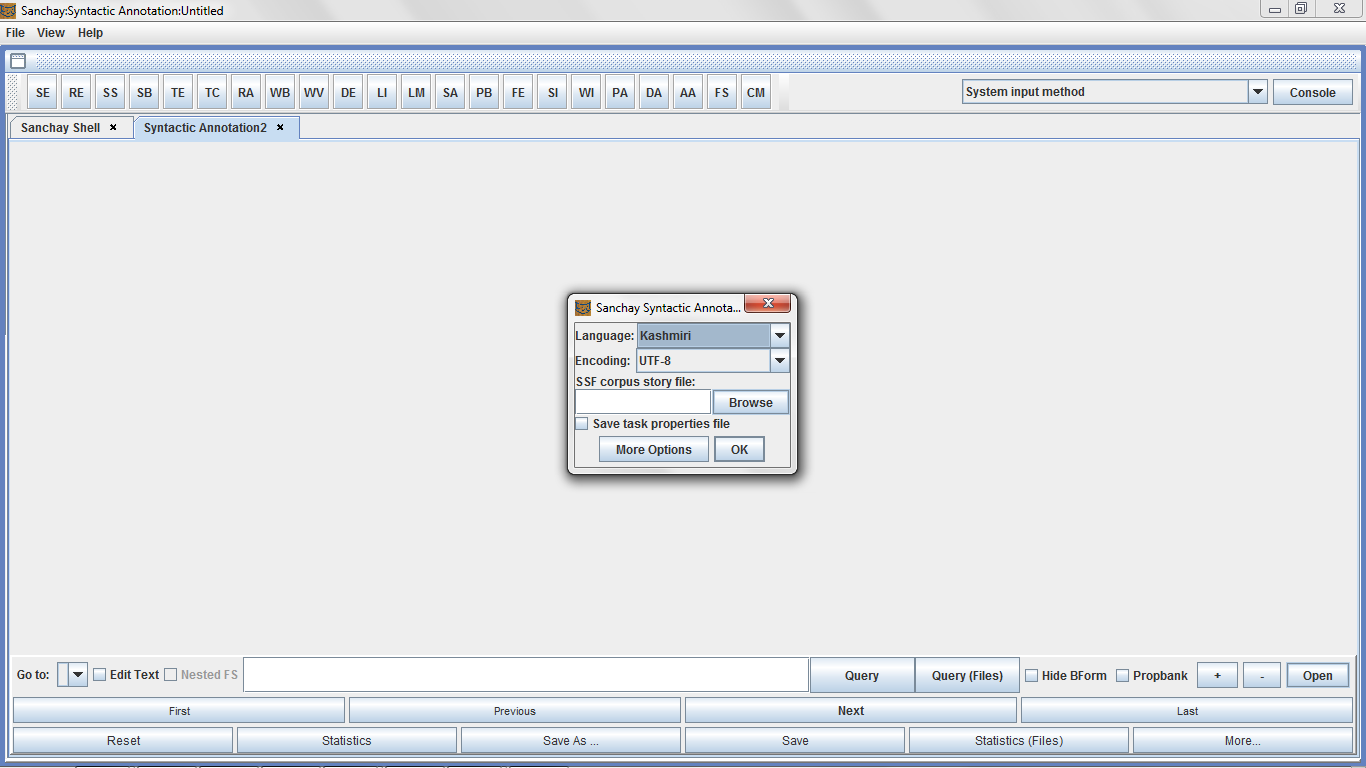The height and width of the screenshot is (768, 1366).
Task: Enable Save task properties file checkbox
Action: (582, 424)
